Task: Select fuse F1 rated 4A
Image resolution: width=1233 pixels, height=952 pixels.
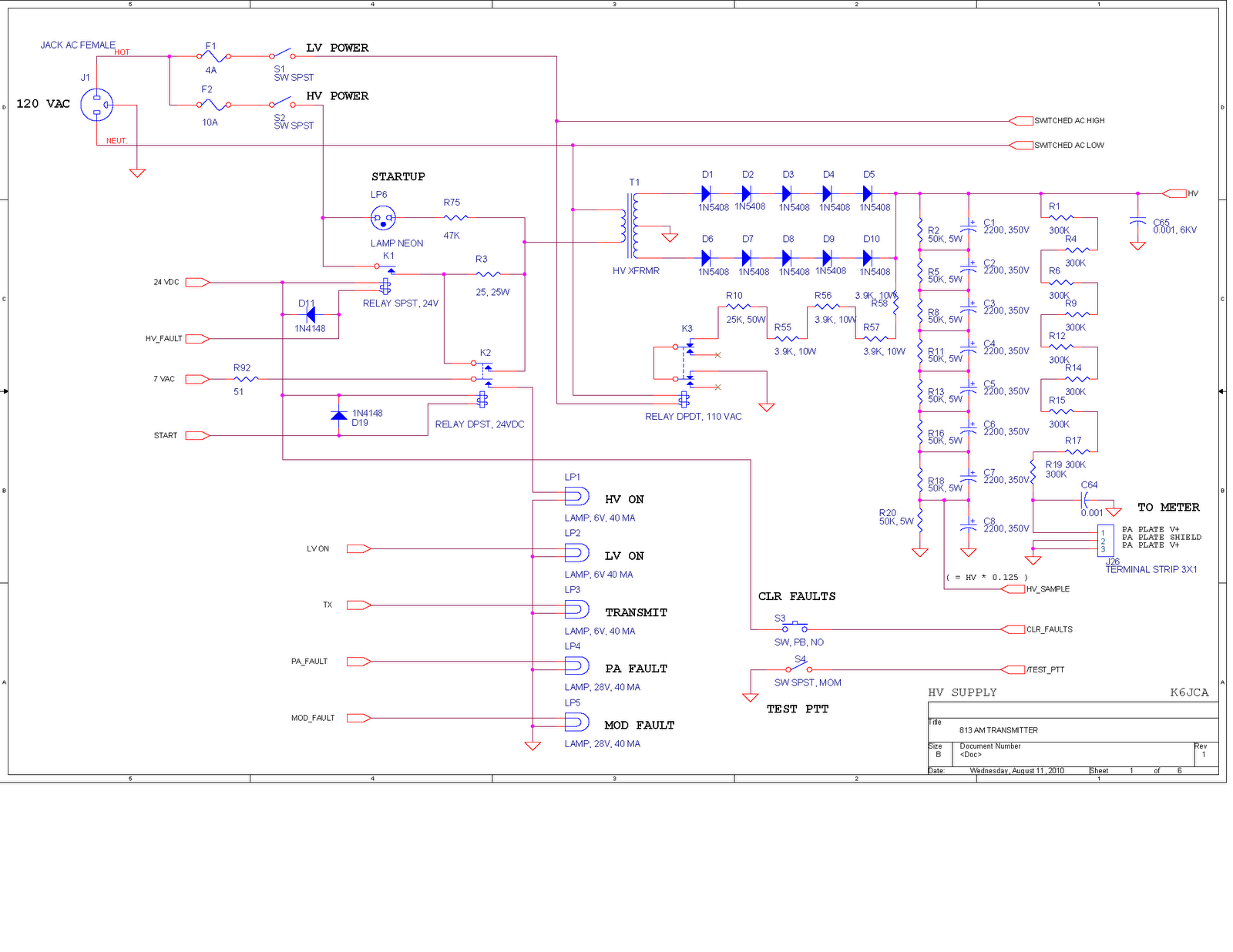Action: (213, 56)
